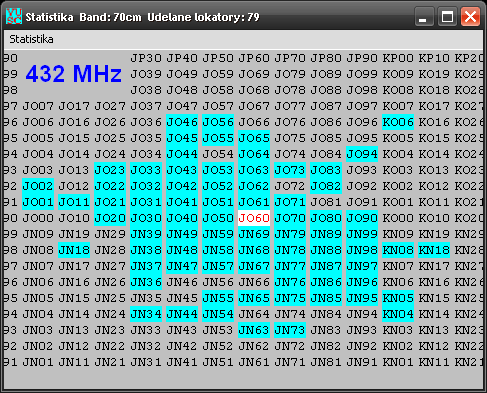This screenshot has height=393, width=487.
Task: Click unworked locator JN83
Action: 326,330
